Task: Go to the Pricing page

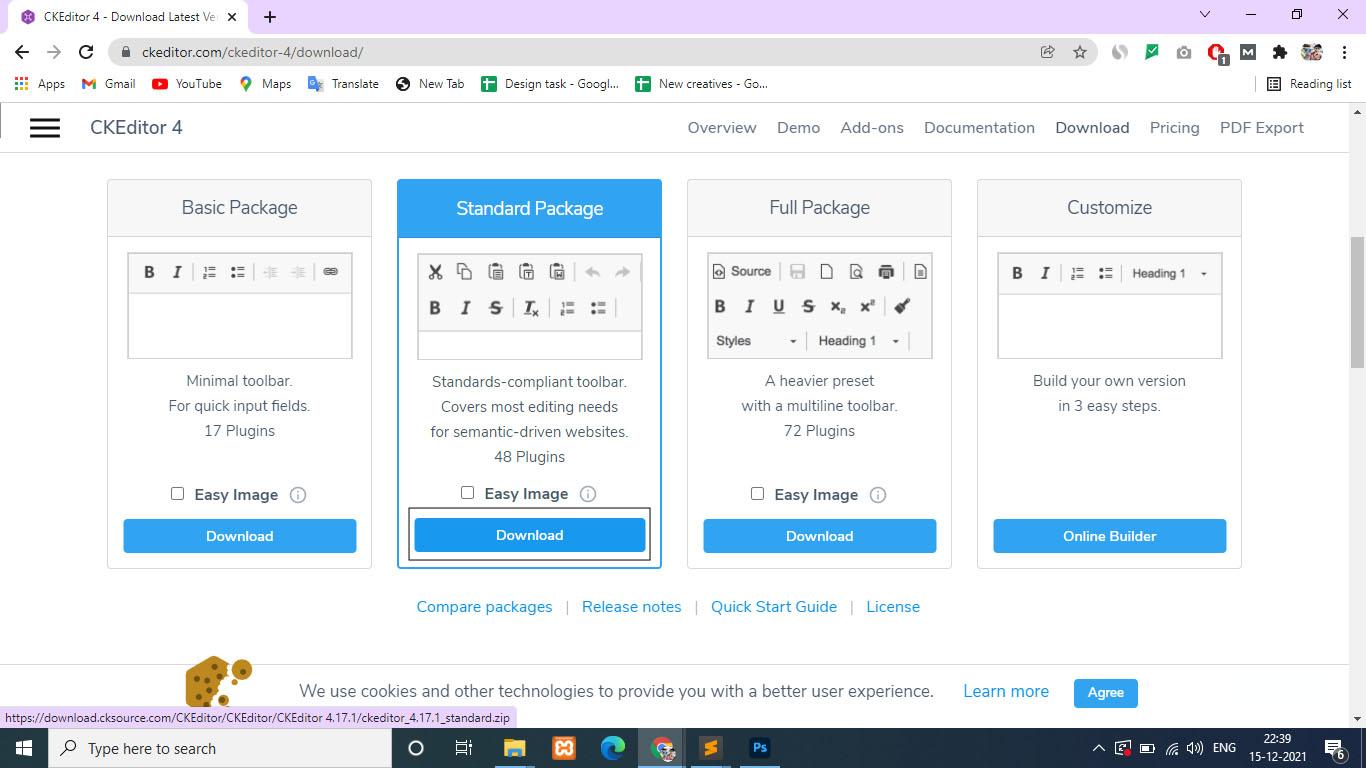Action: point(1174,127)
